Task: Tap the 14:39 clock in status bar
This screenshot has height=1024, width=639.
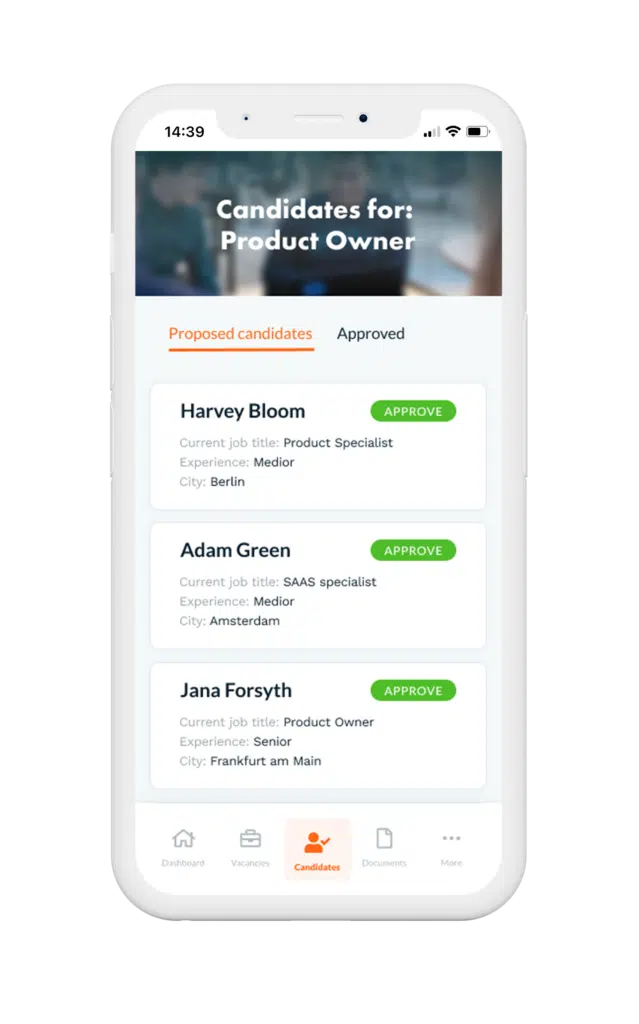Action: click(x=184, y=132)
